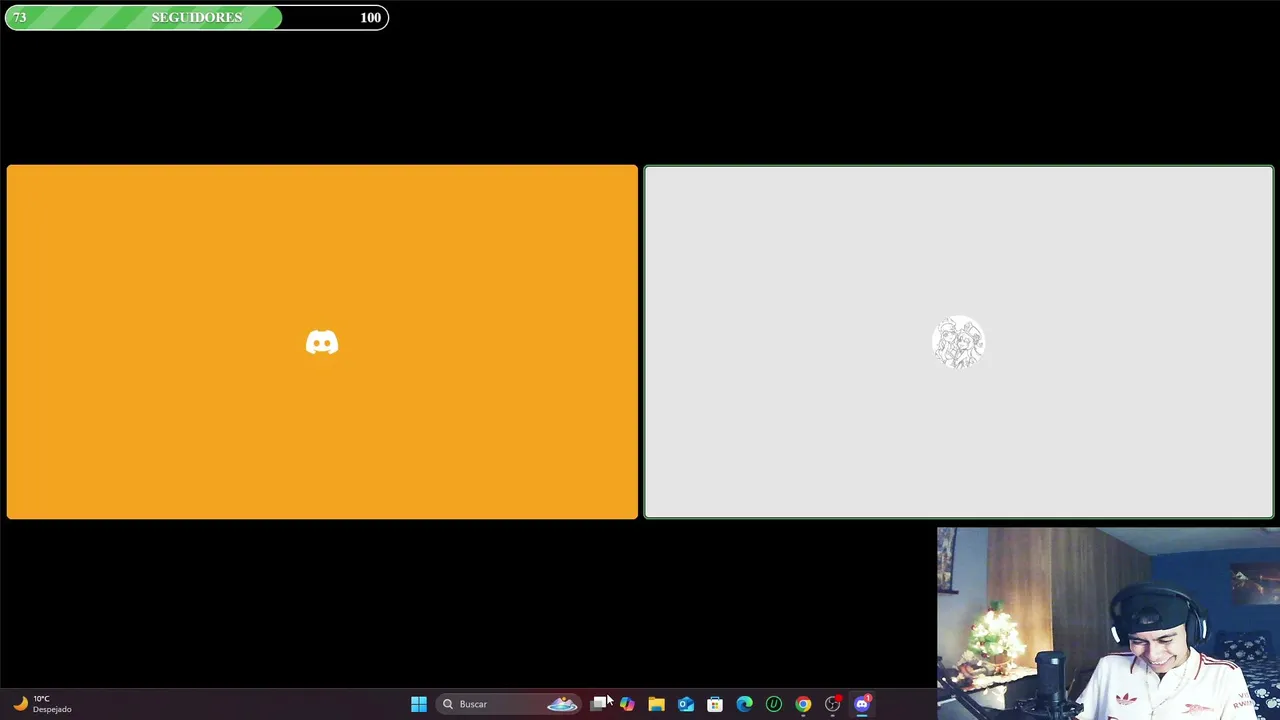Viewport: 1280px width, 720px height.
Task: Click the Seguidores follower goal bar
Action: pos(197,17)
